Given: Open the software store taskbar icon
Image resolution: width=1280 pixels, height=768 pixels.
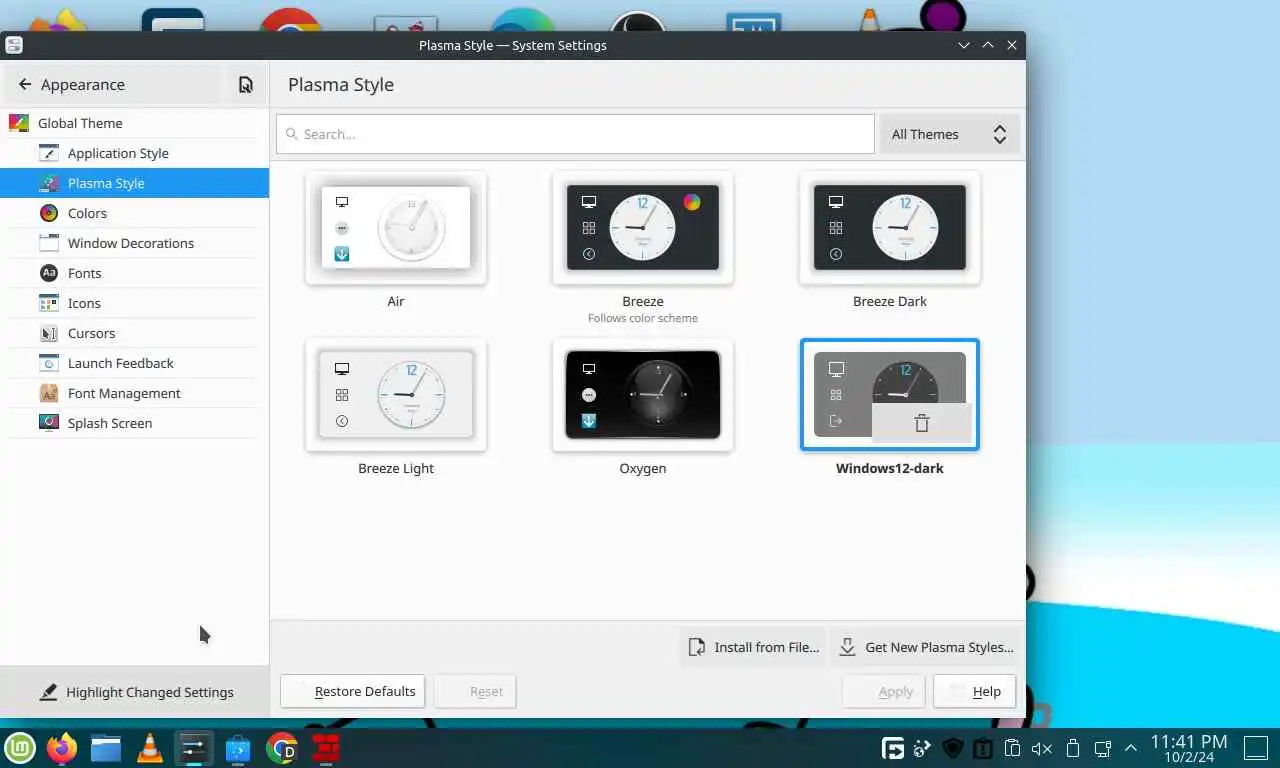Looking at the screenshot, I should pyautogui.click(x=238, y=748).
